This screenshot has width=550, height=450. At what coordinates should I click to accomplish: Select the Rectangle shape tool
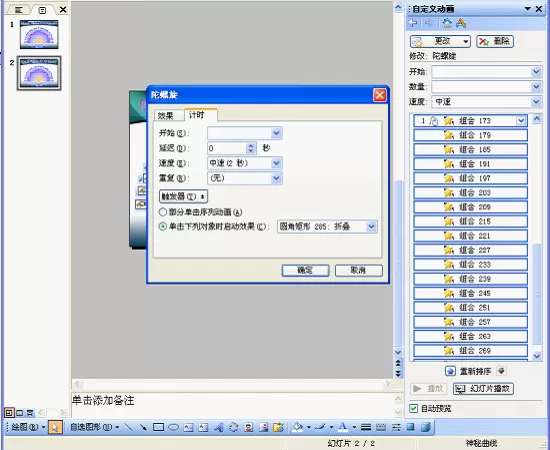pyautogui.click(x=159, y=427)
